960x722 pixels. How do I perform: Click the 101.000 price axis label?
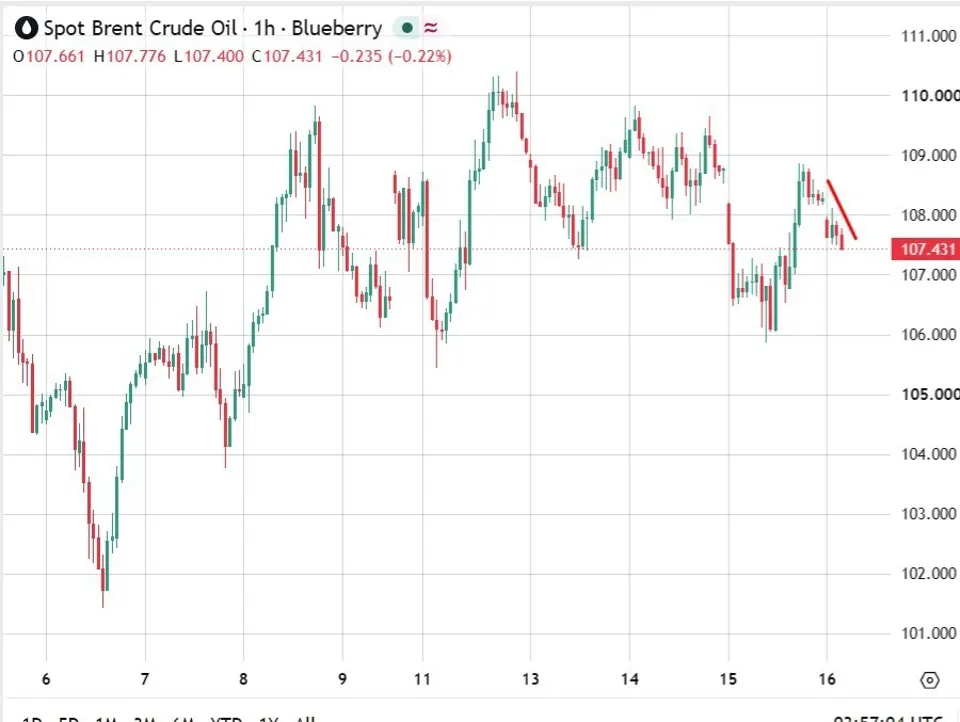click(x=929, y=633)
